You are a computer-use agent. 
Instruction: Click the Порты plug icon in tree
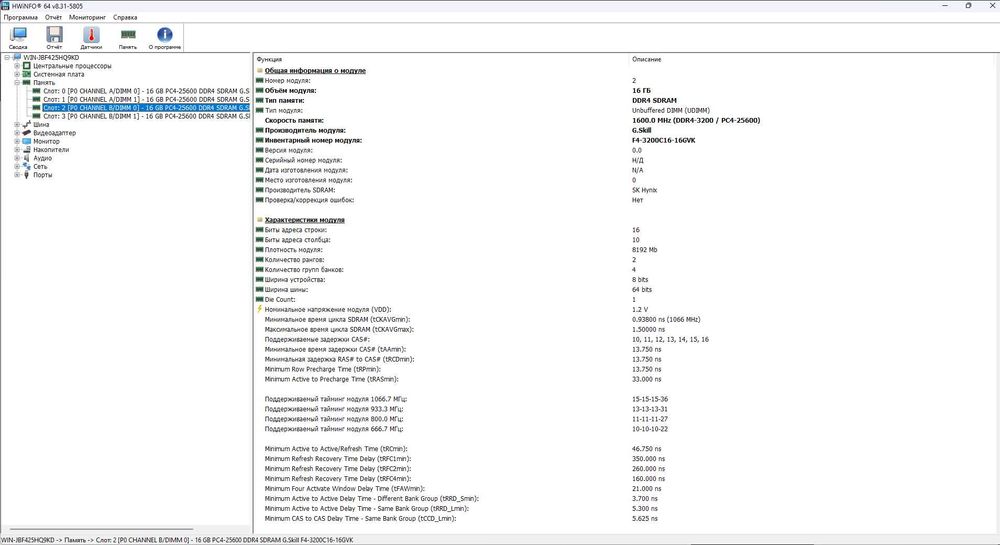pos(26,175)
